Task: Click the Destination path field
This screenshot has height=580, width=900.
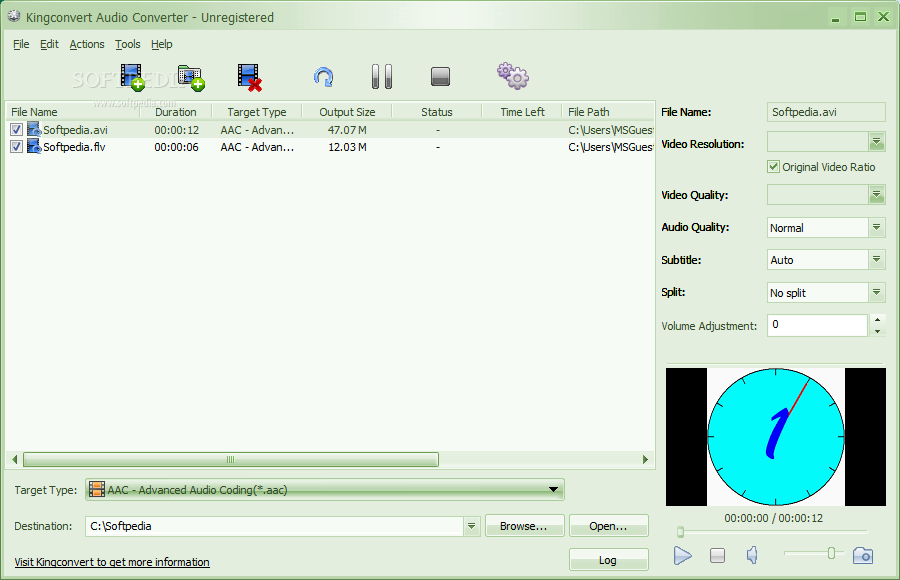Action: 274,526
